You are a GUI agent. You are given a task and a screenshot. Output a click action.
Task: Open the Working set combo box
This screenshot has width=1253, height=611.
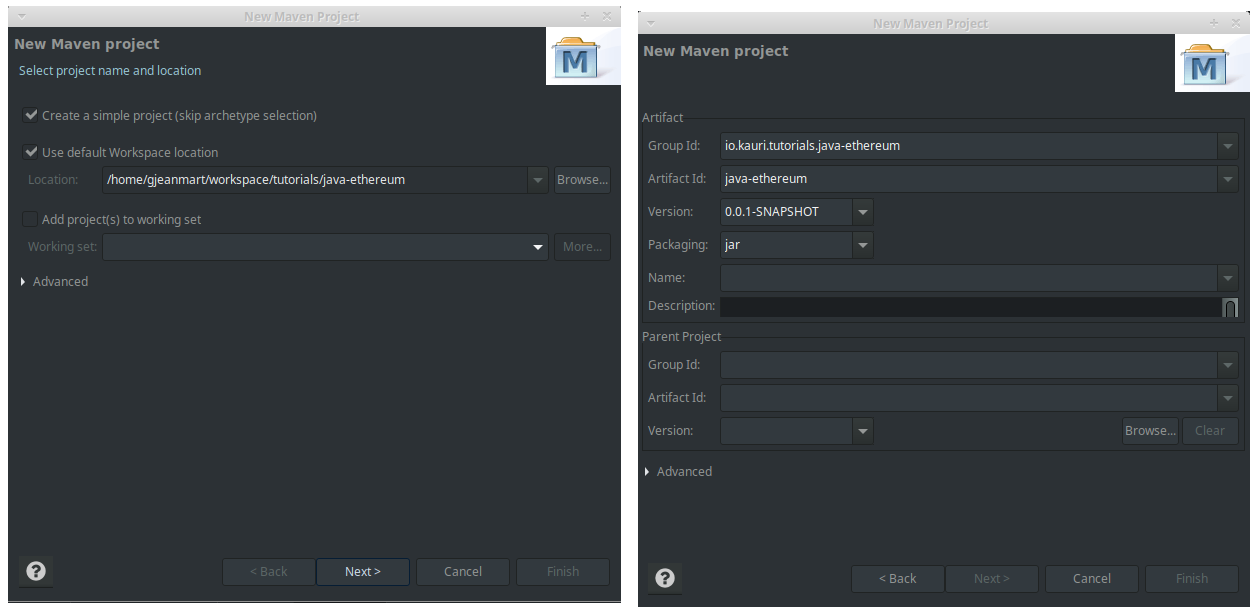[x=539, y=247]
